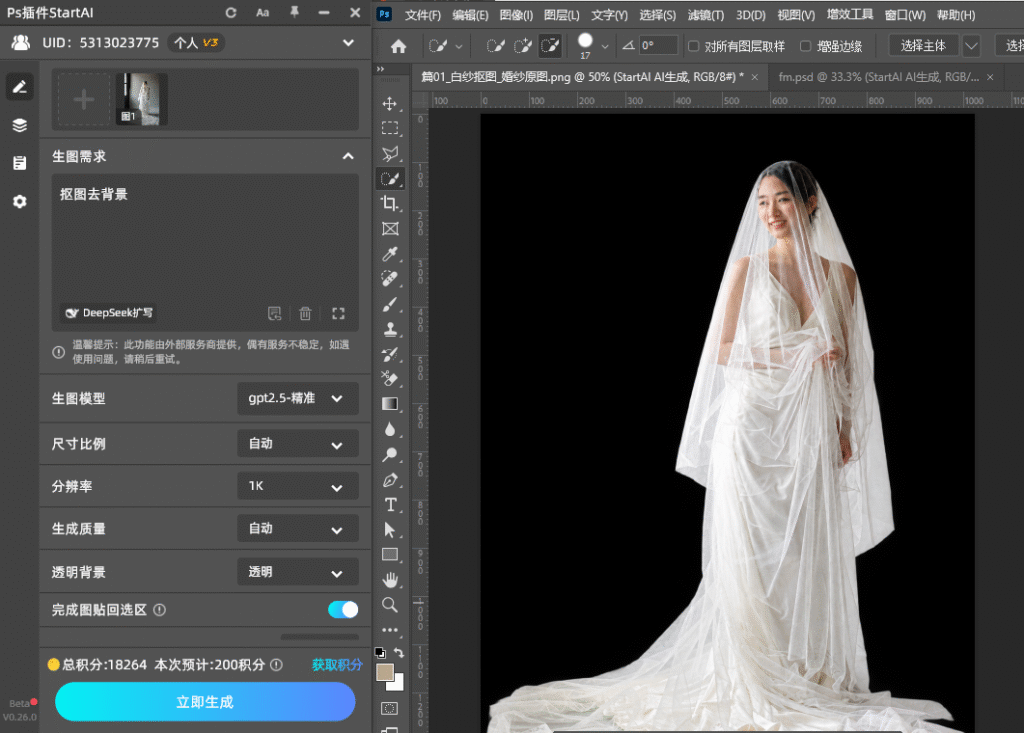Open StartAI layers sidebar icon

click(20, 125)
